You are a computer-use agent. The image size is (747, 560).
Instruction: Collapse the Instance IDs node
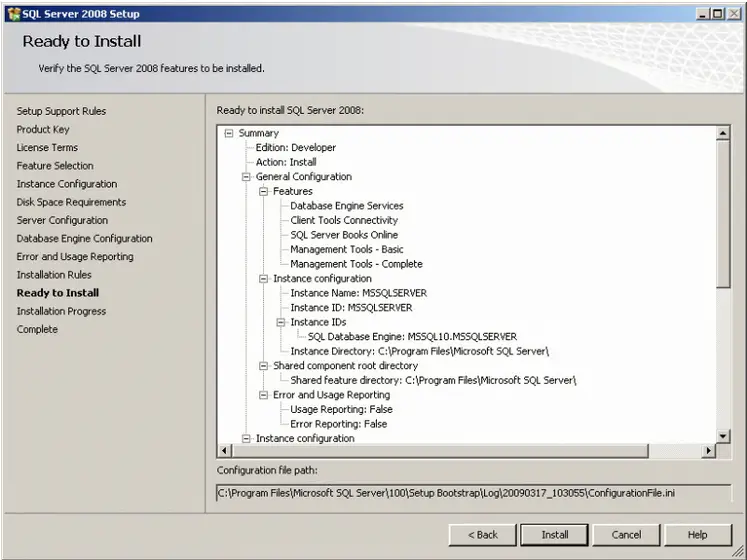point(281,322)
